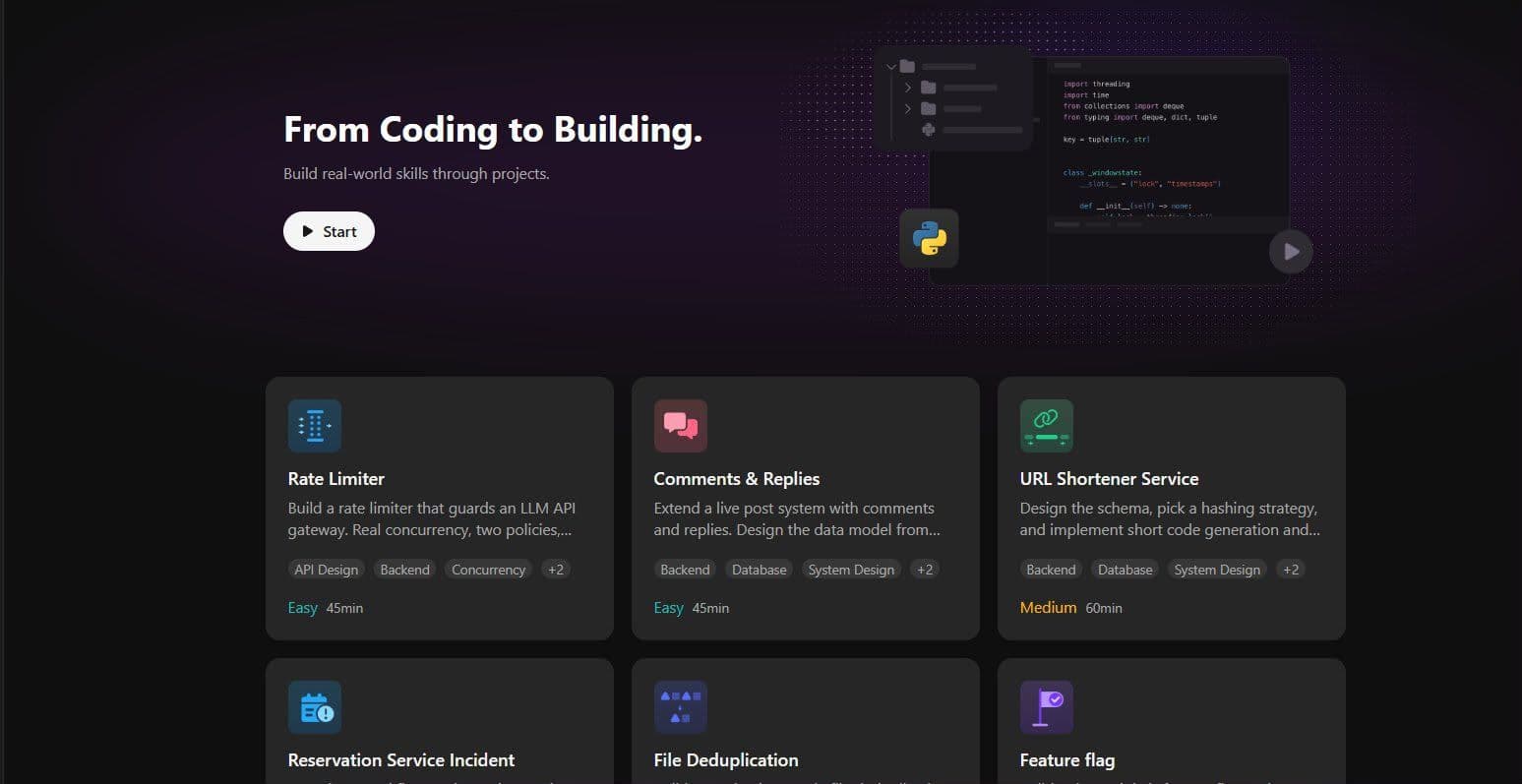Click the round play button on the code preview
Viewport: 1522px width, 784px height.
(1291, 252)
